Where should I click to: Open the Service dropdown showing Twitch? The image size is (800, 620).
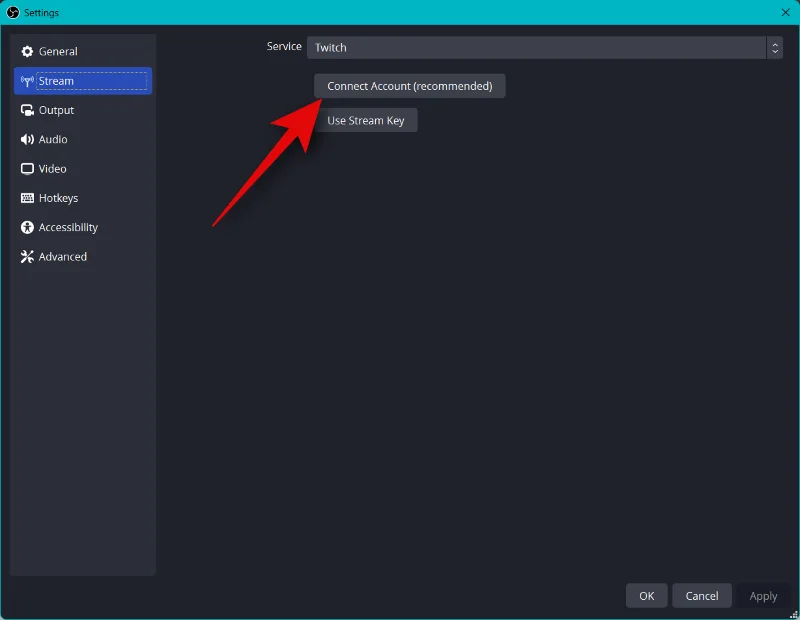[x=544, y=47]
